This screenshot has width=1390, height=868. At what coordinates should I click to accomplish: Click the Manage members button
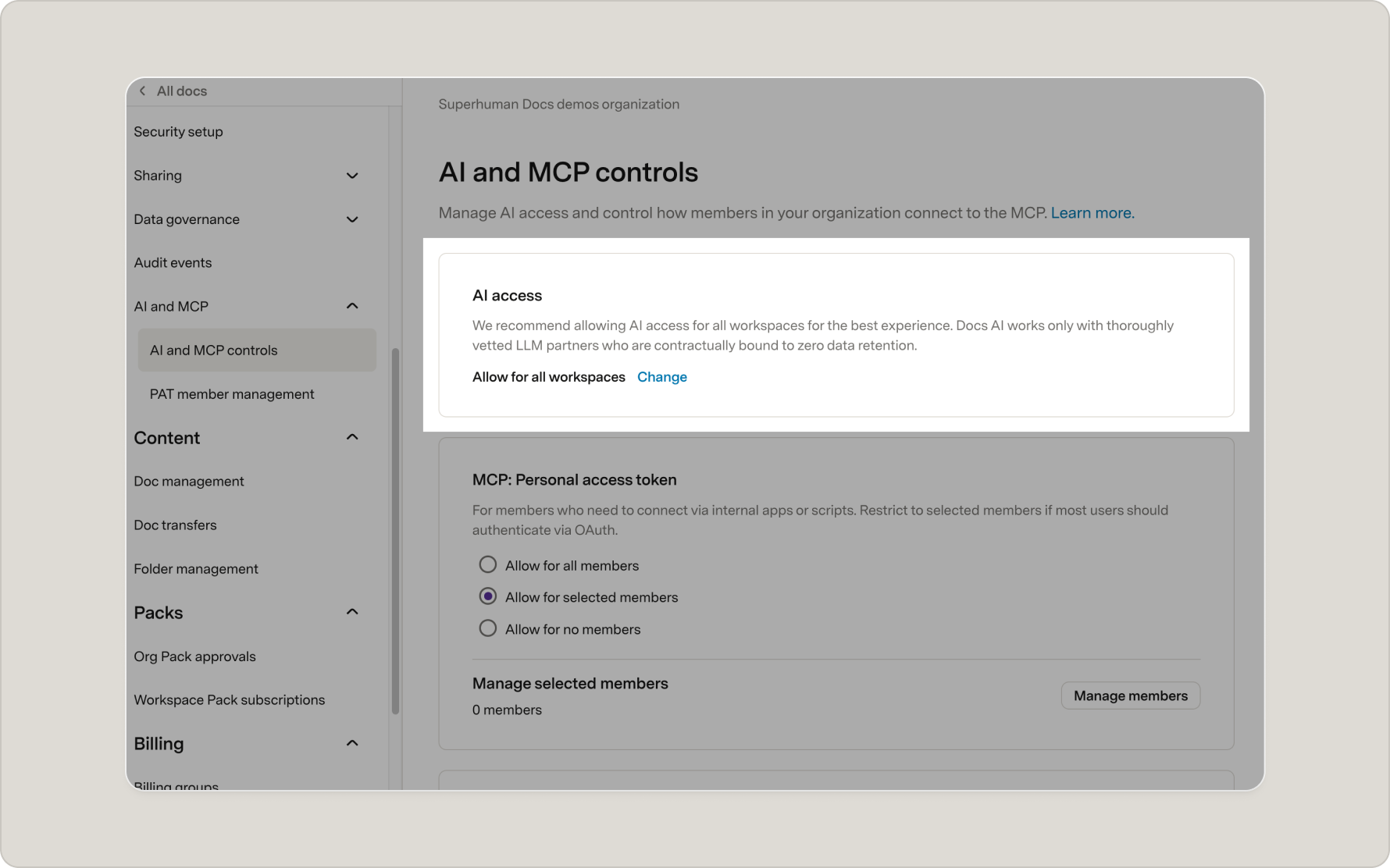pyautogui.click(x=1130, y=695)
